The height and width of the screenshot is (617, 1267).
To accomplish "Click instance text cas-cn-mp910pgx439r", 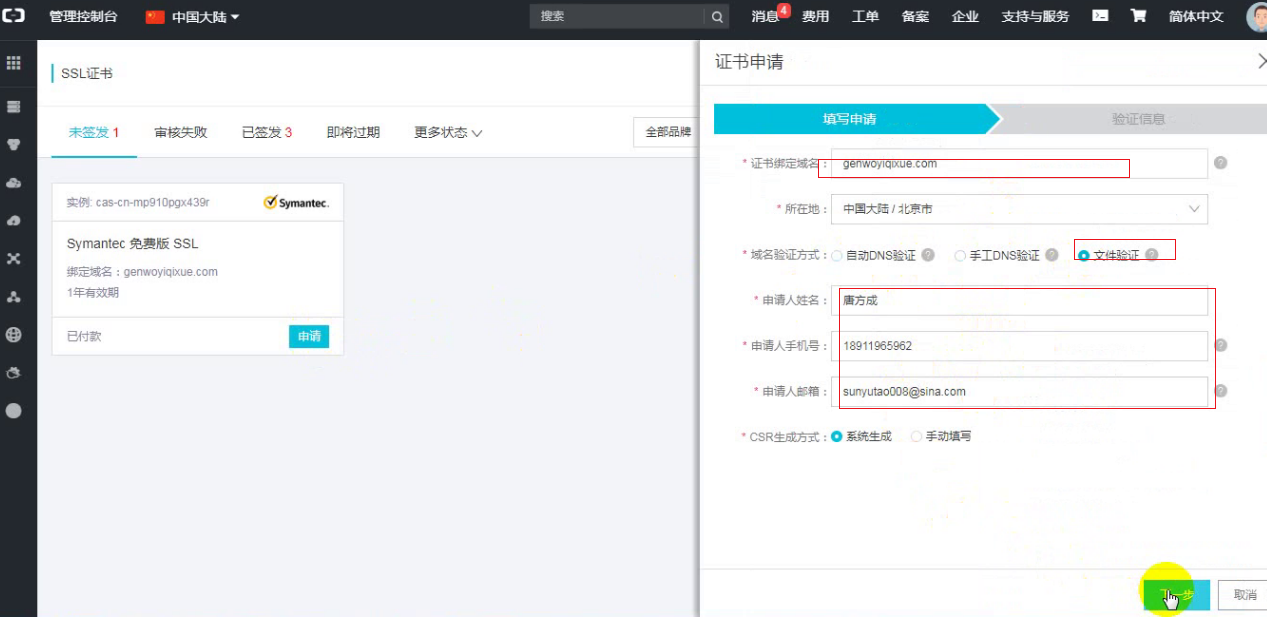I will [x=152, y=202].
